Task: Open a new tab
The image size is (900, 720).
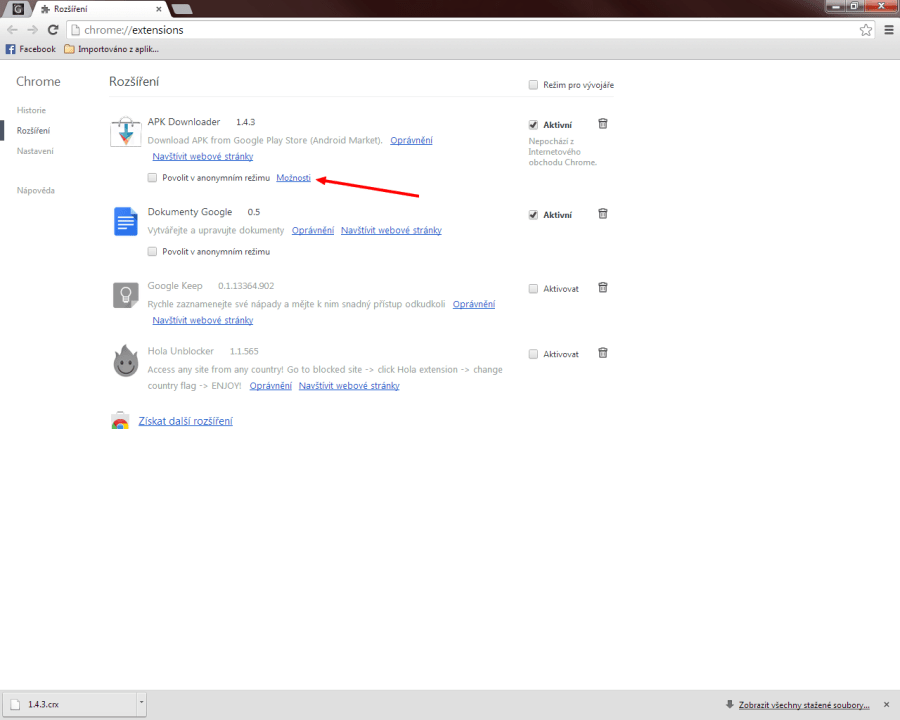Action: coord(181,9)
